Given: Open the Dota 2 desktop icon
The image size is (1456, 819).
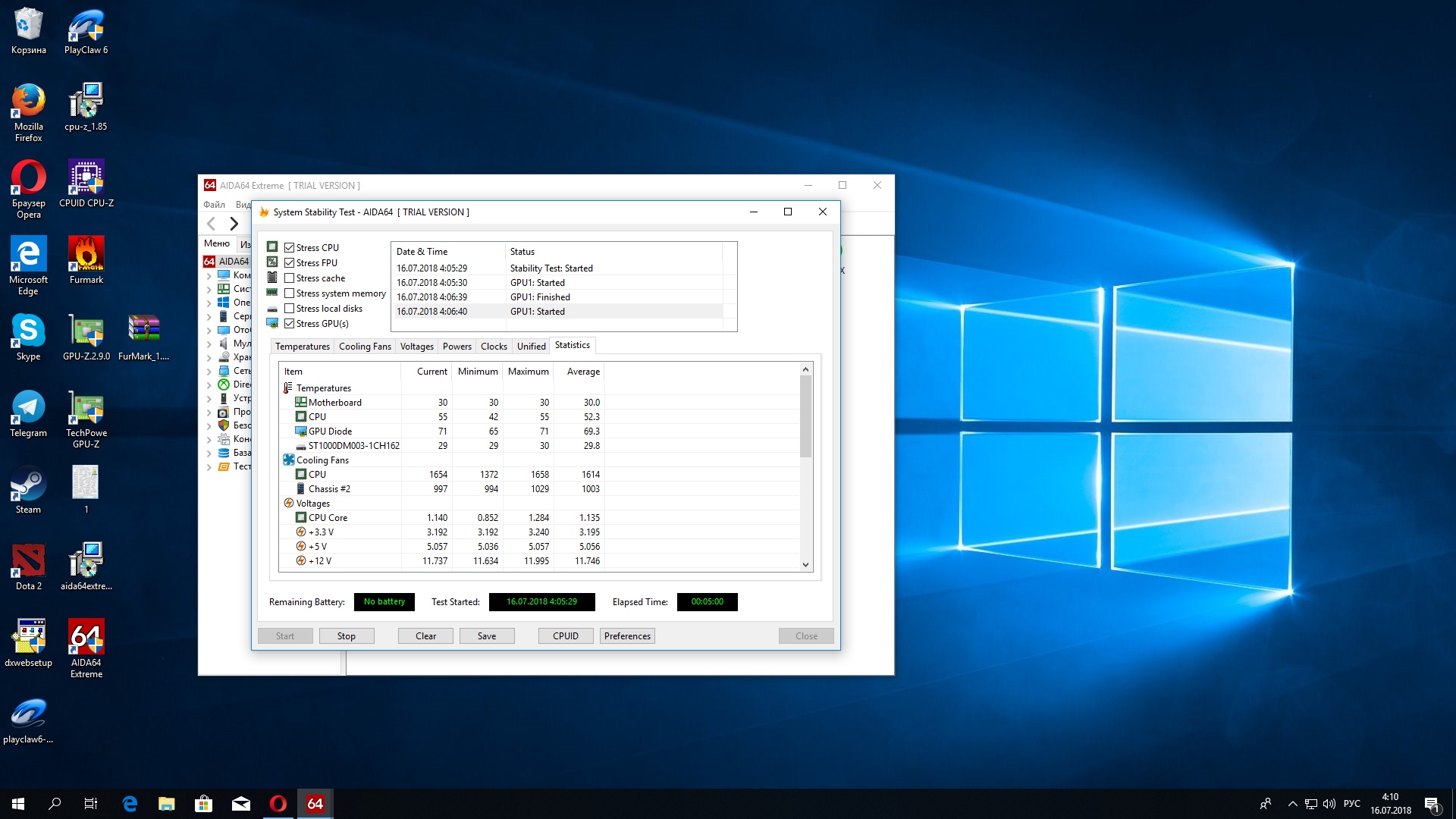Looking at the screenshot, I should (28, 566).
